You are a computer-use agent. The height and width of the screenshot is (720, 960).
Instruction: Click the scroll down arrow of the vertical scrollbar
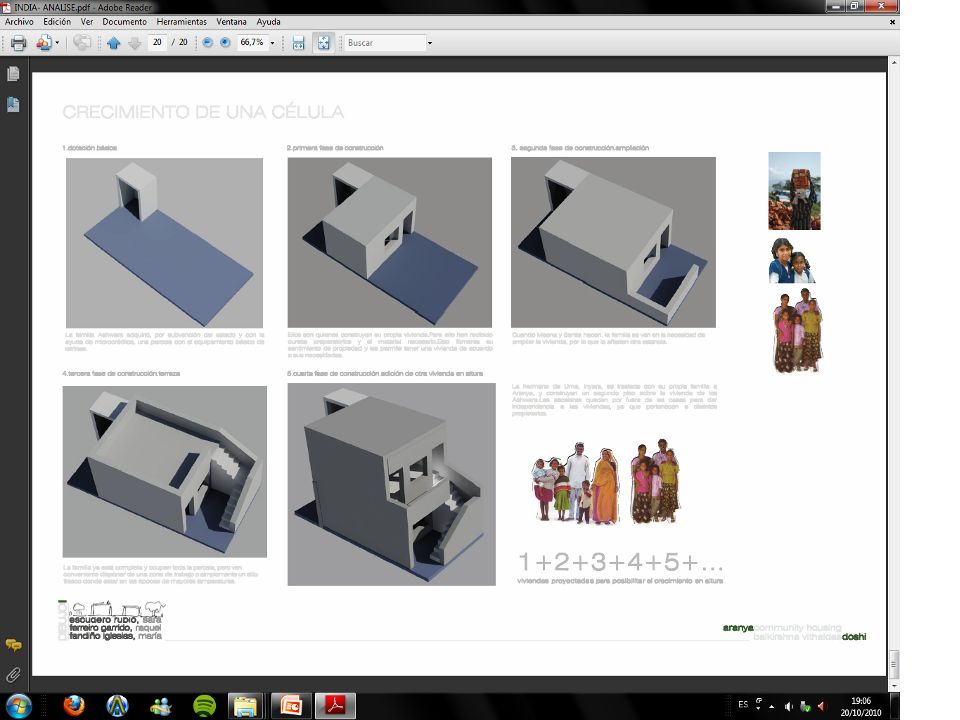[894, 686]
